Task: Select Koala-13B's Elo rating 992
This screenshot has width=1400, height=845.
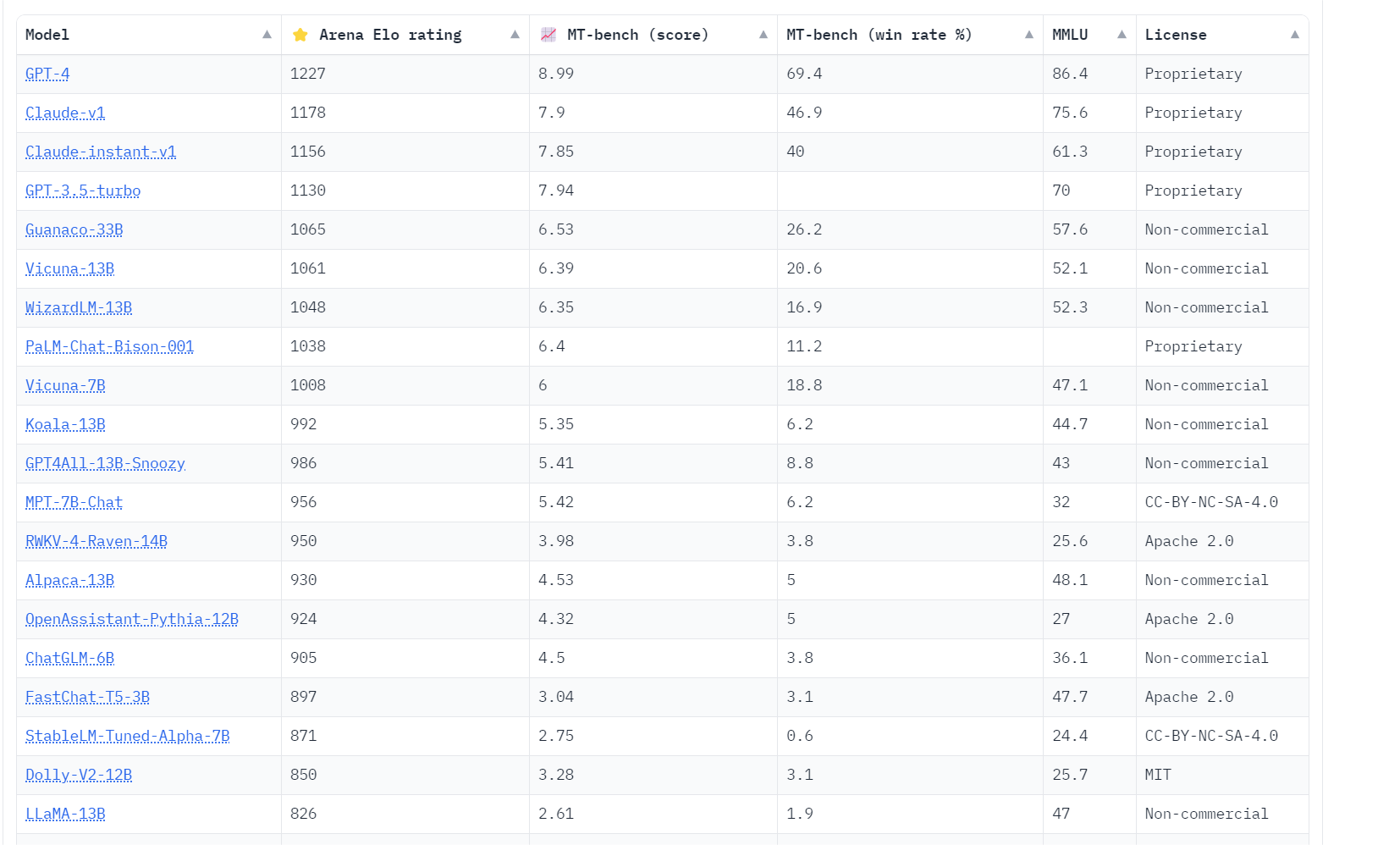Action: click(x=304, y=424)
